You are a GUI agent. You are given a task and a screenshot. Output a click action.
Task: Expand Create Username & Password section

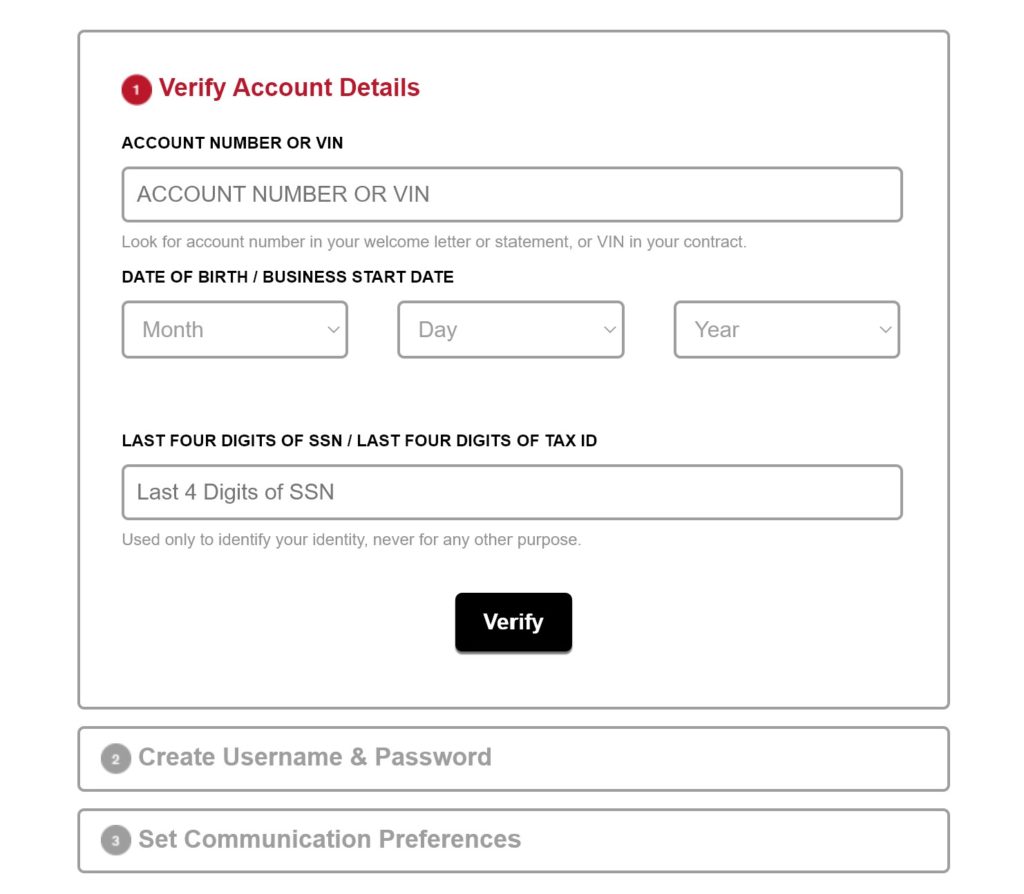click(x=513, y=759)
